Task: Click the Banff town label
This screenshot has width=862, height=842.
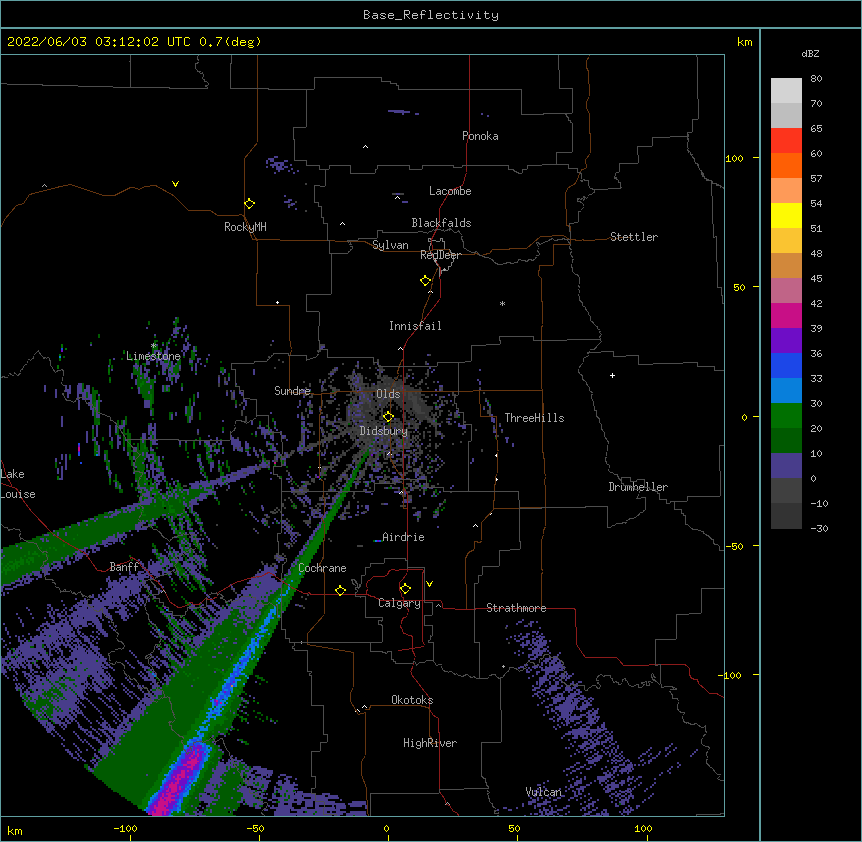Action: 124,567
